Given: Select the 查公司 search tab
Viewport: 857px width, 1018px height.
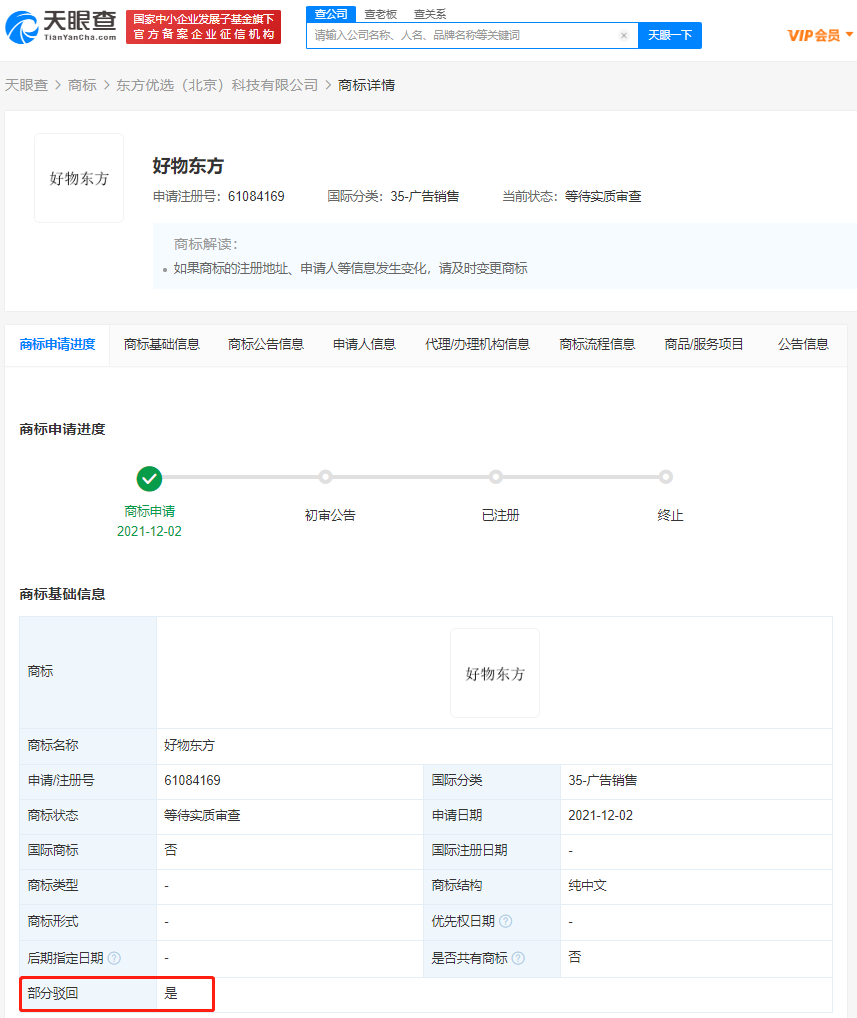Looking at the screenshot, I should coord(331,14).
